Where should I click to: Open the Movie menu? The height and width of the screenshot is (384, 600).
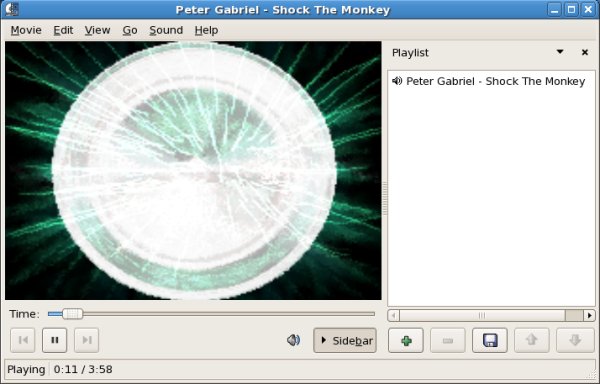pyautogui.click(x=26, y=30)
